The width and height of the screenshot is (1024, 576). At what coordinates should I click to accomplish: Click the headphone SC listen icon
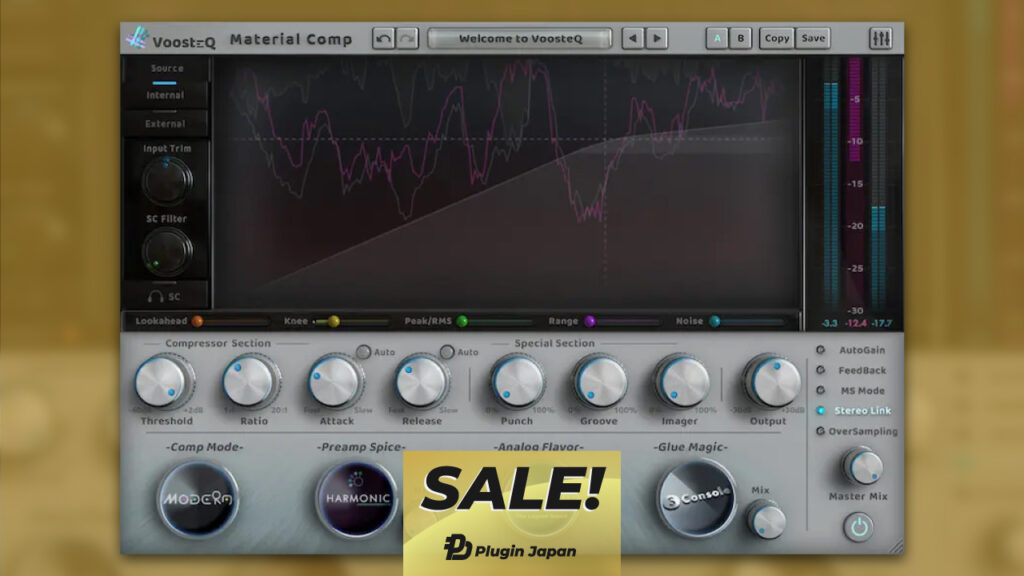[x=165, y=297]
